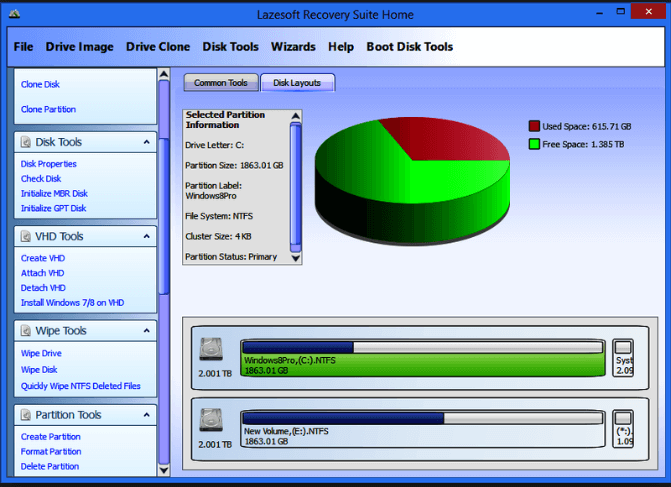The height and width of the screenshot is (487, 671).
Task: Click 'Partition Status: Primary' text
Action: pos(231,257)
